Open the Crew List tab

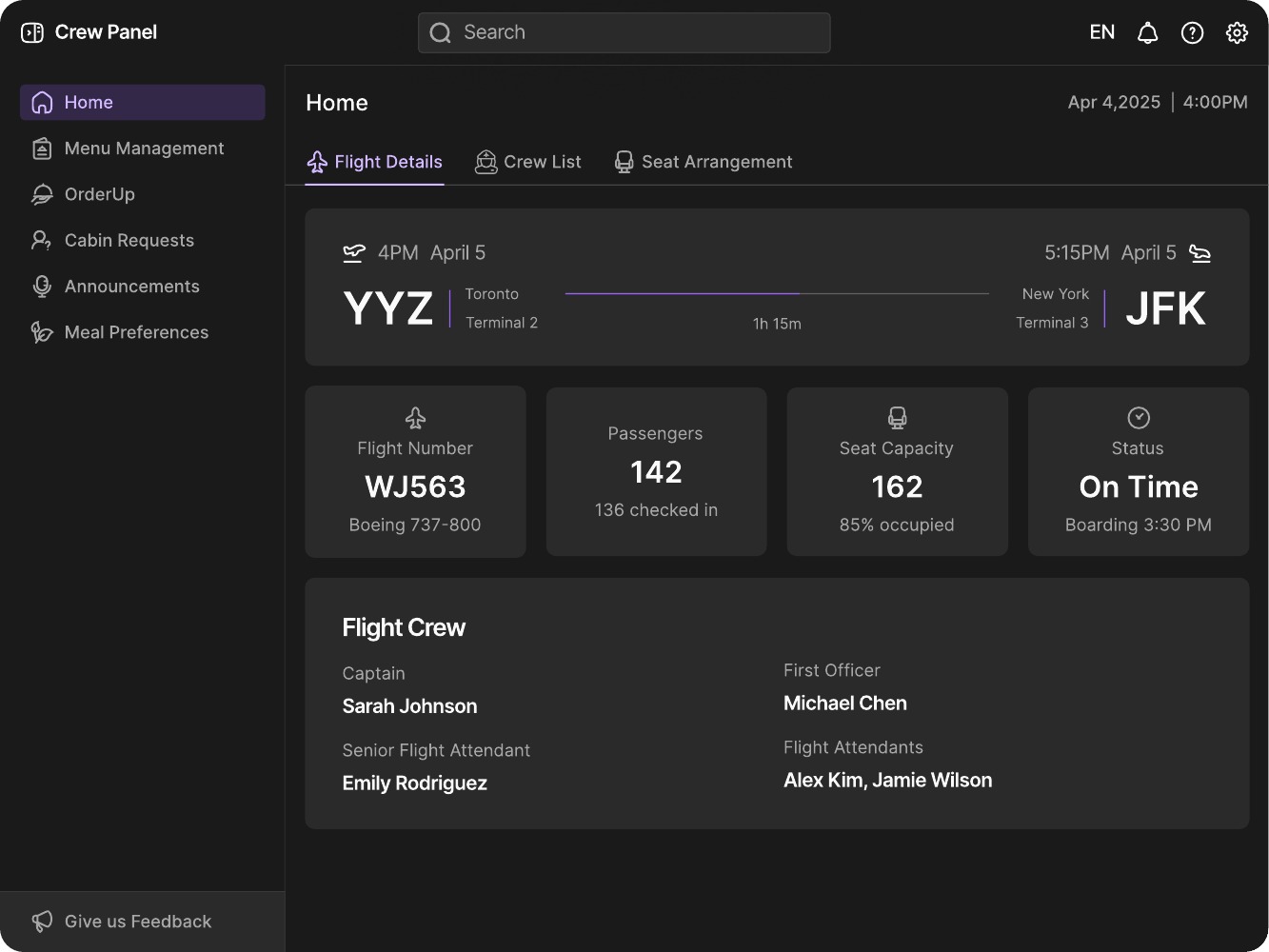click(528, 163)
